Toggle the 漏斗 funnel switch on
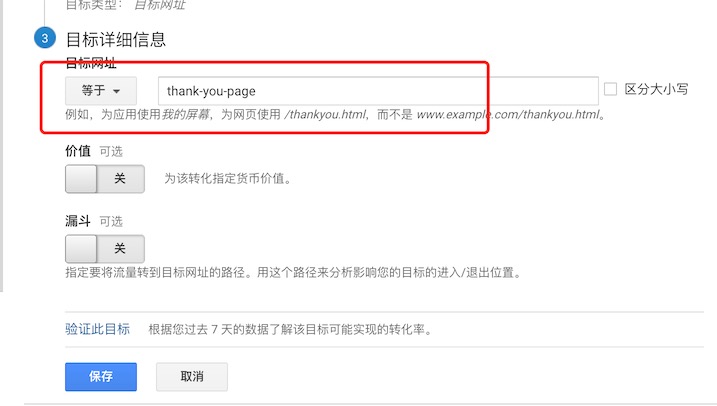 click(105, 249)
